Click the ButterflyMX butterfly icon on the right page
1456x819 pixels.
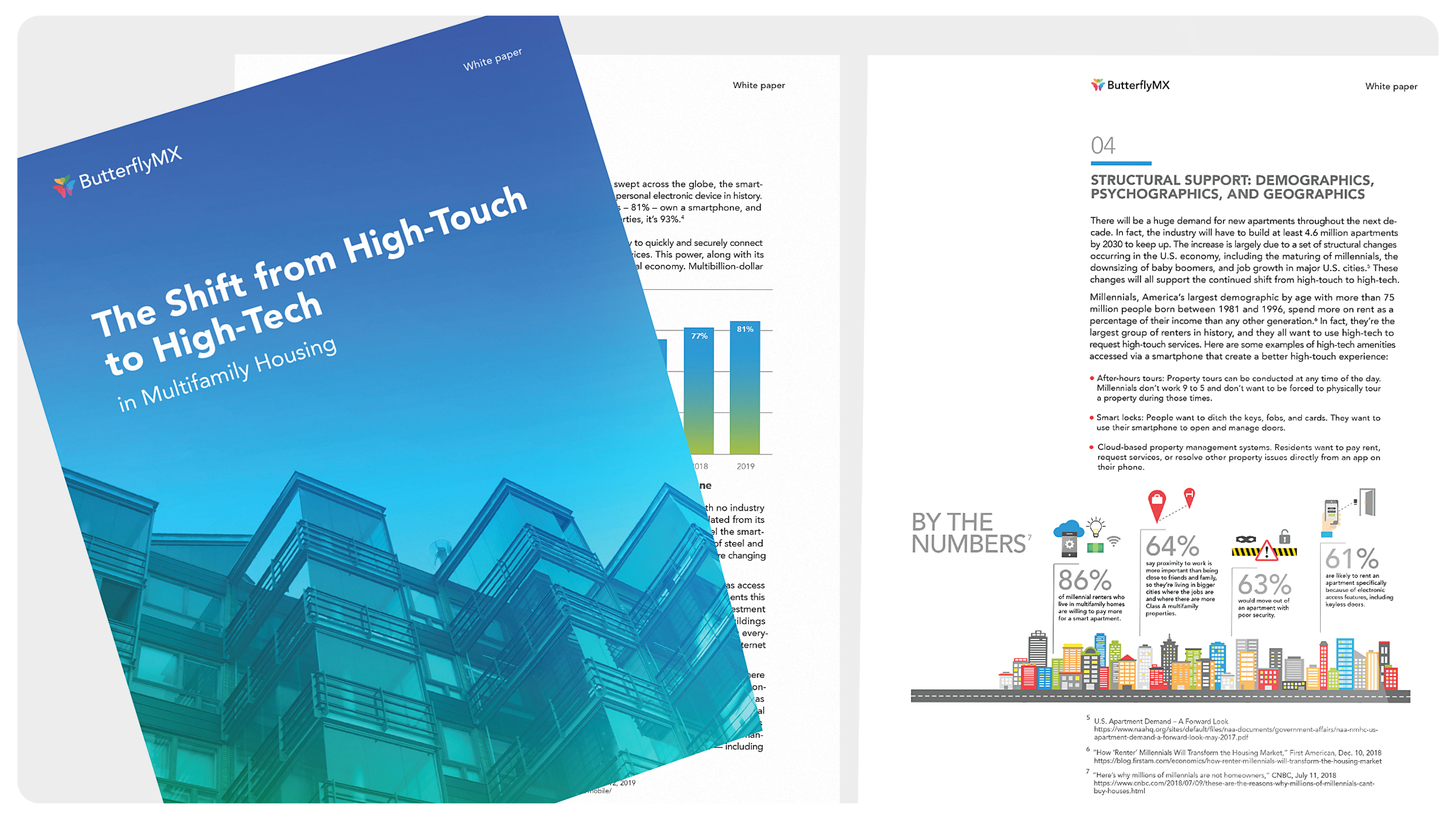click(x=1097, y=85)
